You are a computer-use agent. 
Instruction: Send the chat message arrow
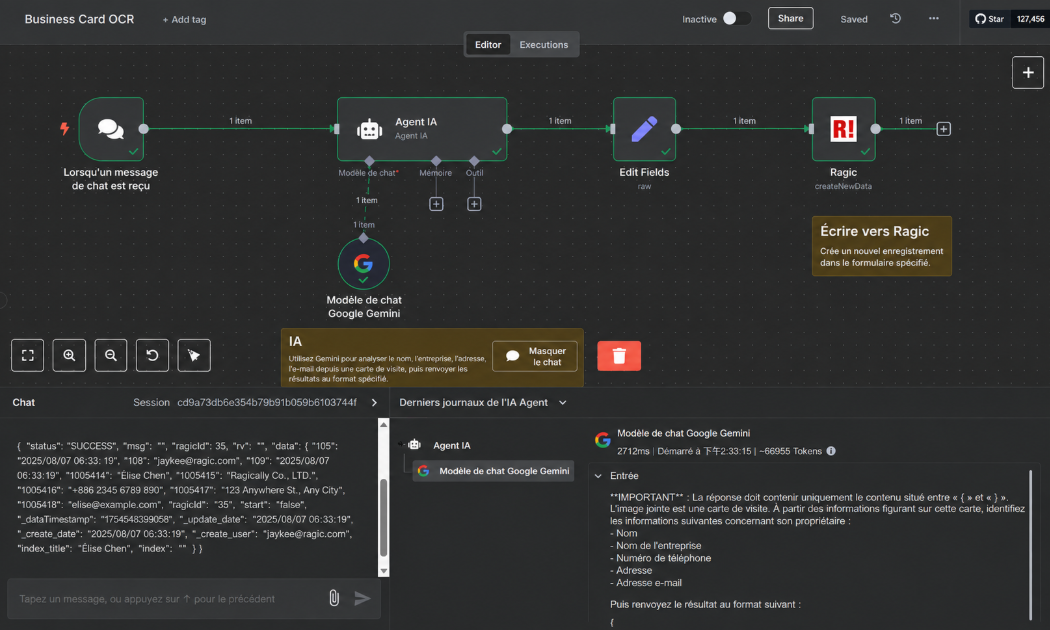click(362, 598)
